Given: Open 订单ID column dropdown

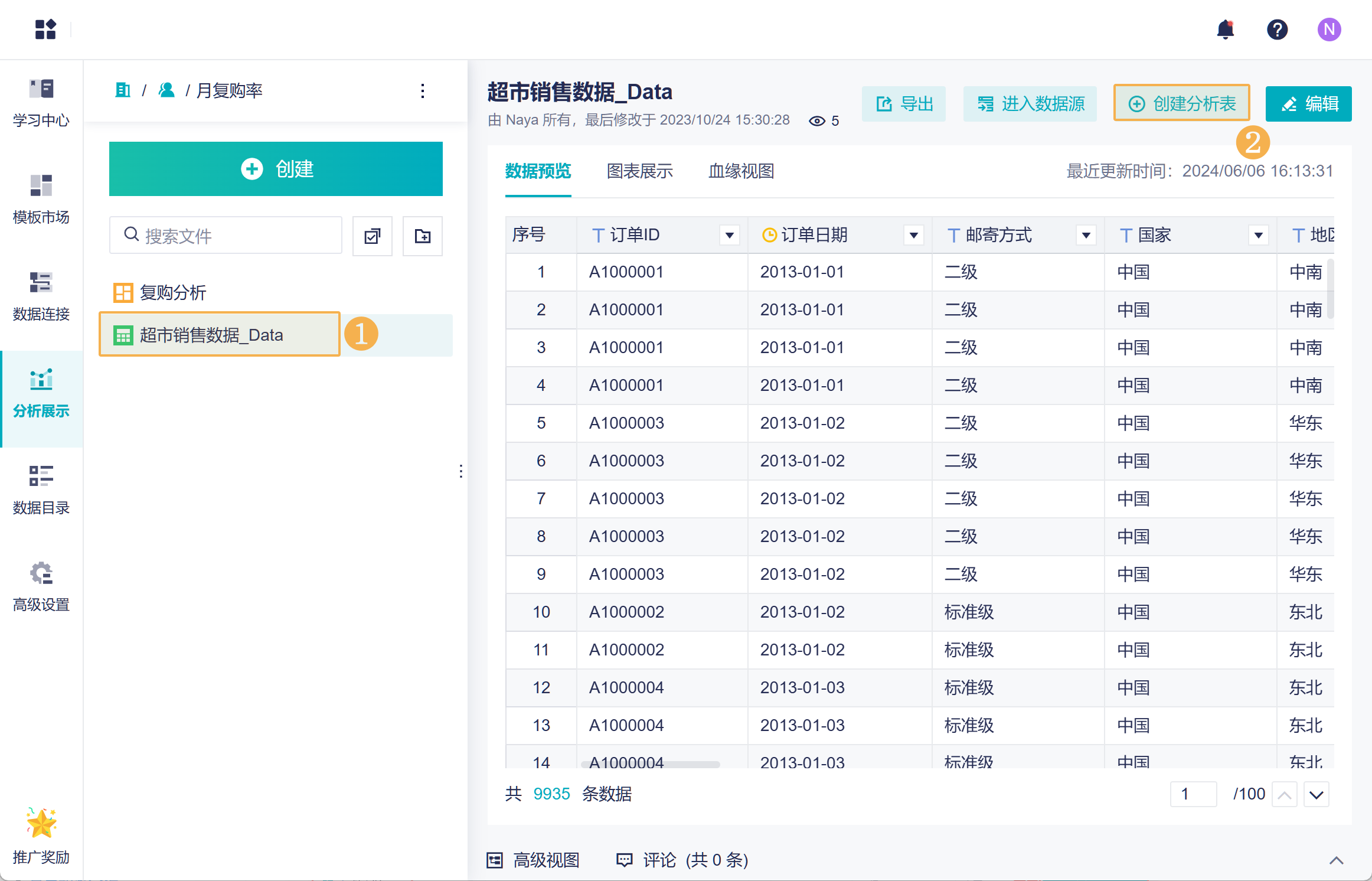Looking at the screenshot, I should pyautogui.click(x=730, y=236).
